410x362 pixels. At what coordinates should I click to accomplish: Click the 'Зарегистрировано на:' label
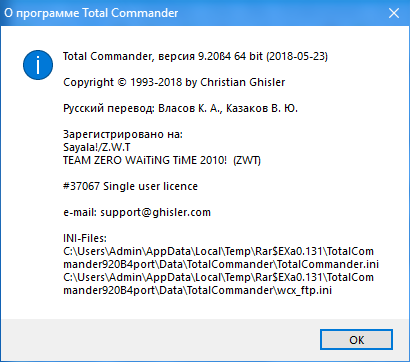pyautogui.click(x=123, y=135)
